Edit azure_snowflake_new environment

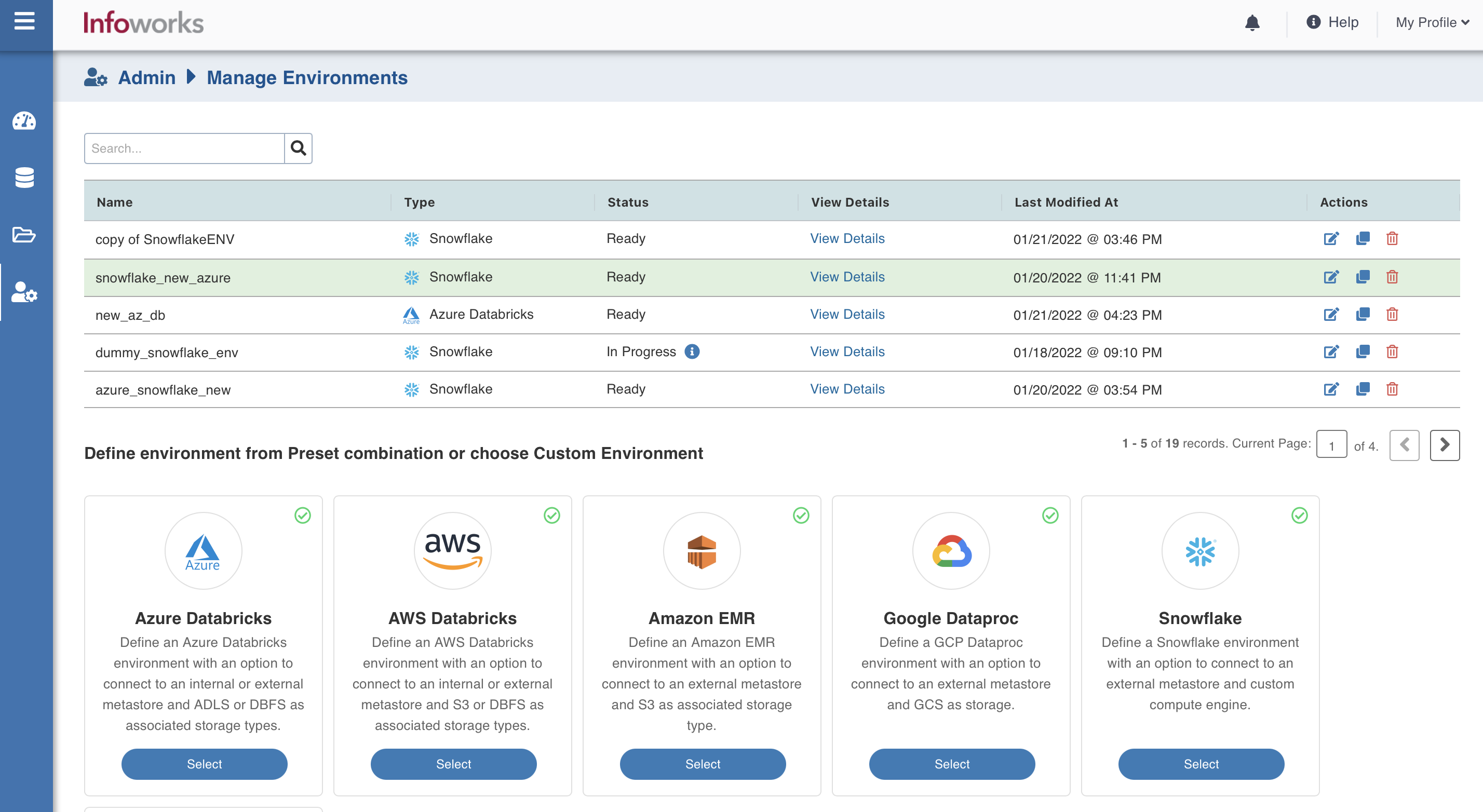[1331, 389]
